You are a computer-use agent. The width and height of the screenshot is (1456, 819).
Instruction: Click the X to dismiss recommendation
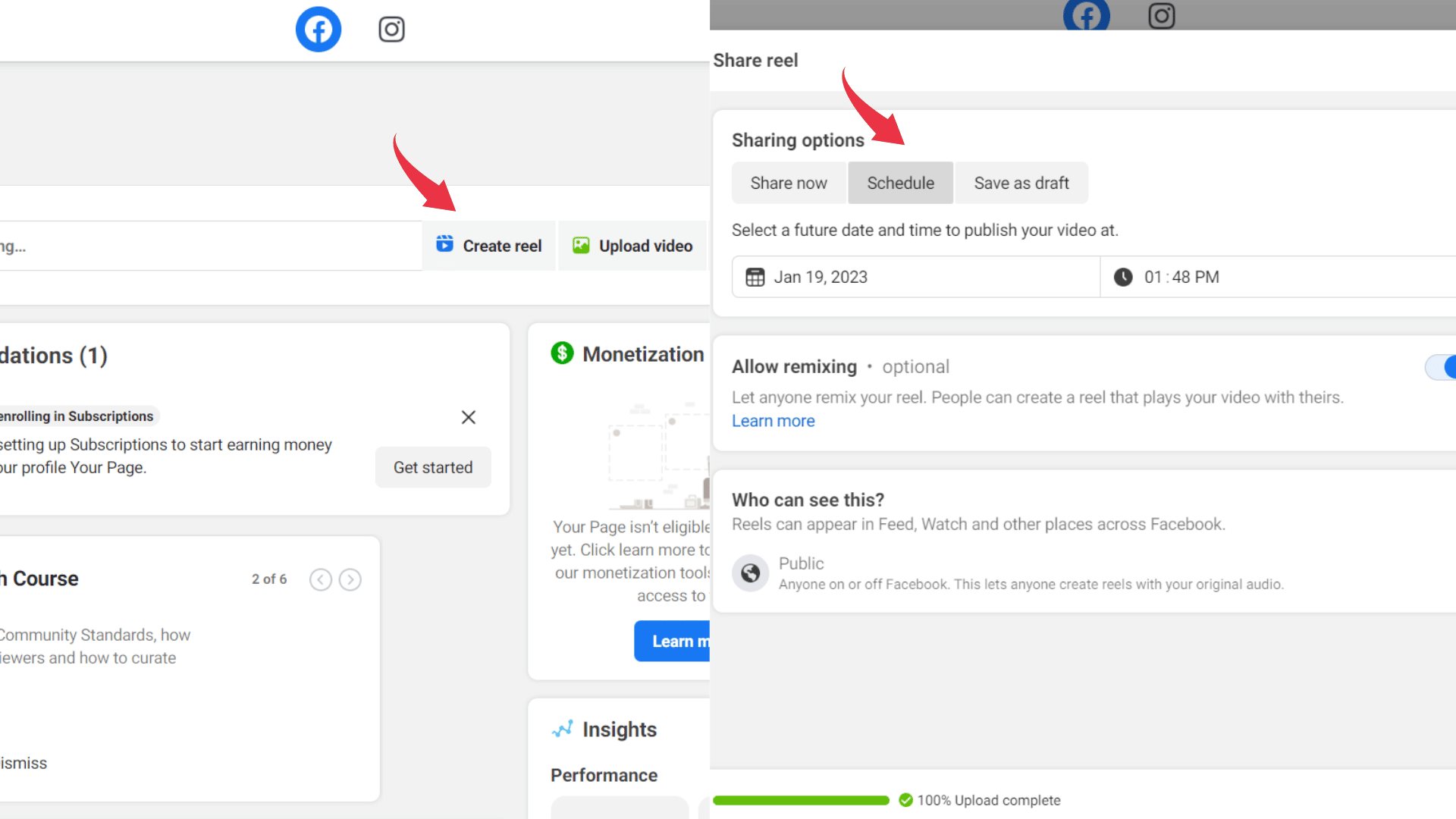point(468,417)
